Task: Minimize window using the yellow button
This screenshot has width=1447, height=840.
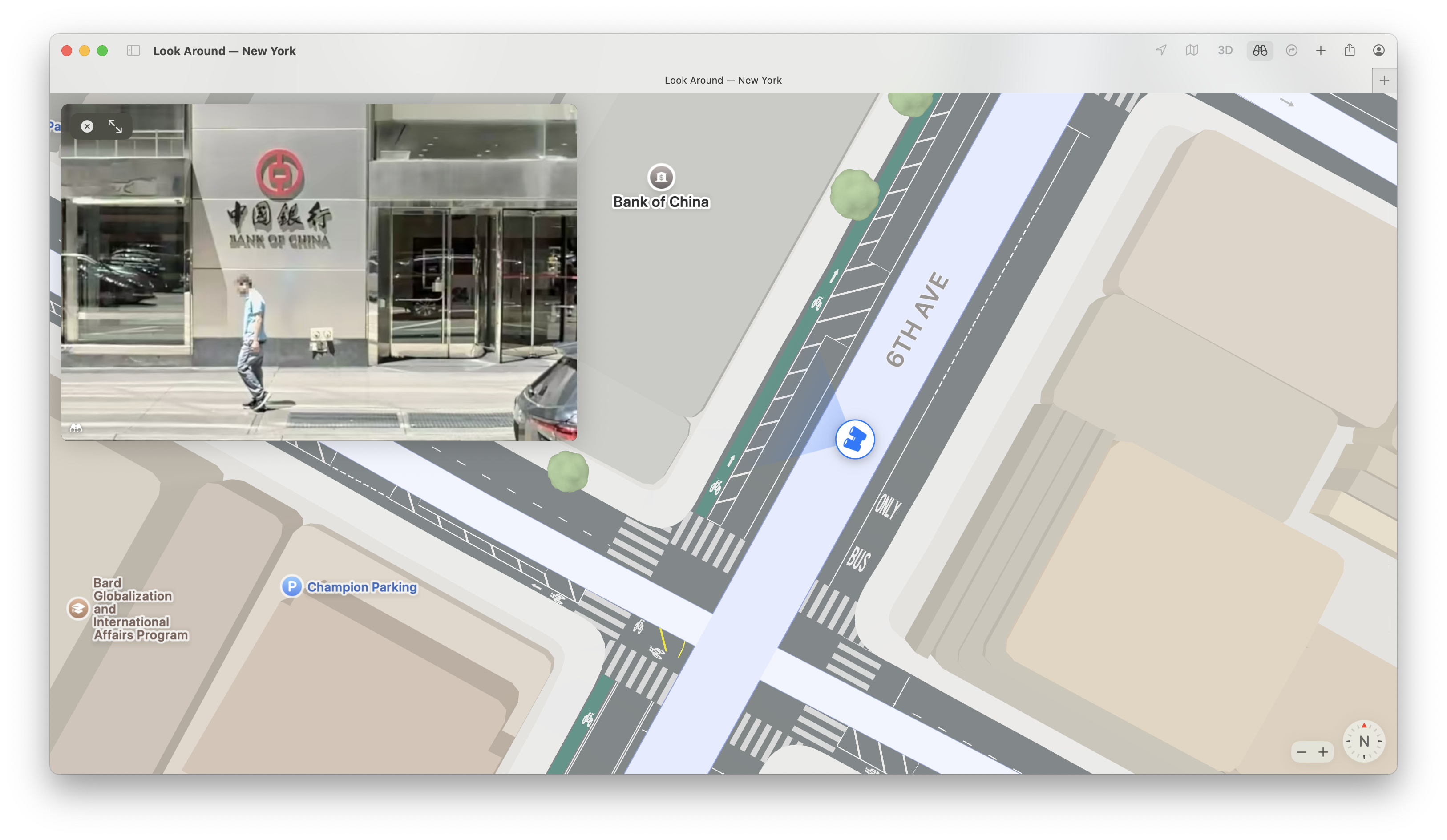Action: 85,51
